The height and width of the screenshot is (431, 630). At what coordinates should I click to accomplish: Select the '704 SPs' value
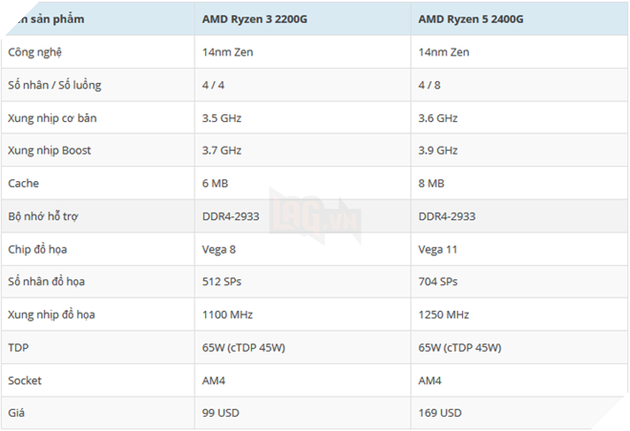(x=438, y=282)
